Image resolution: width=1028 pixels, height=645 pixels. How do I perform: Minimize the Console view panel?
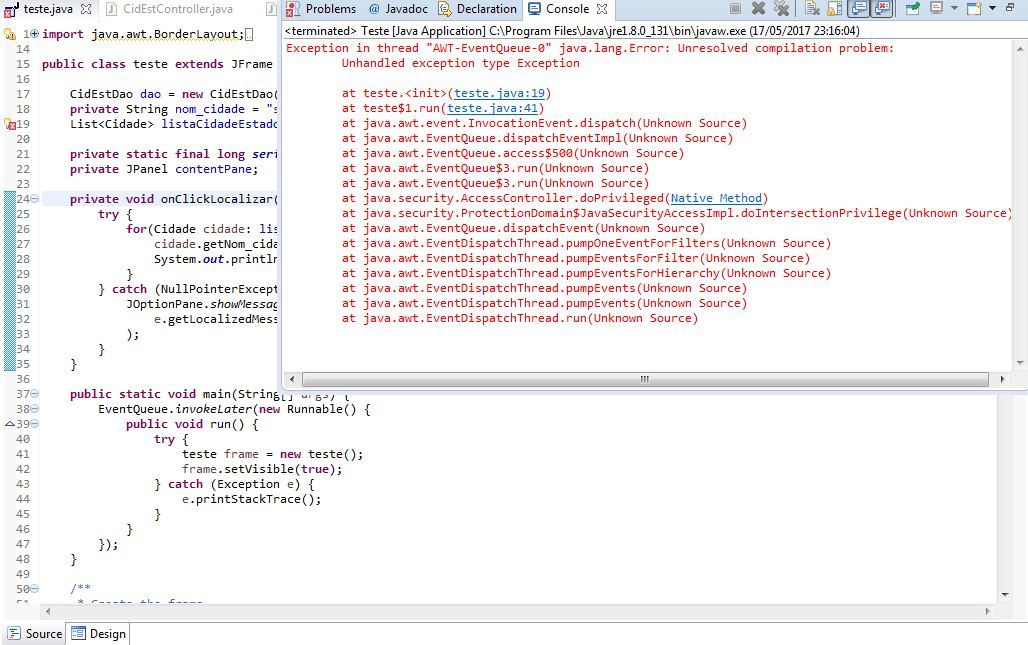click(x=1010, y=7)
